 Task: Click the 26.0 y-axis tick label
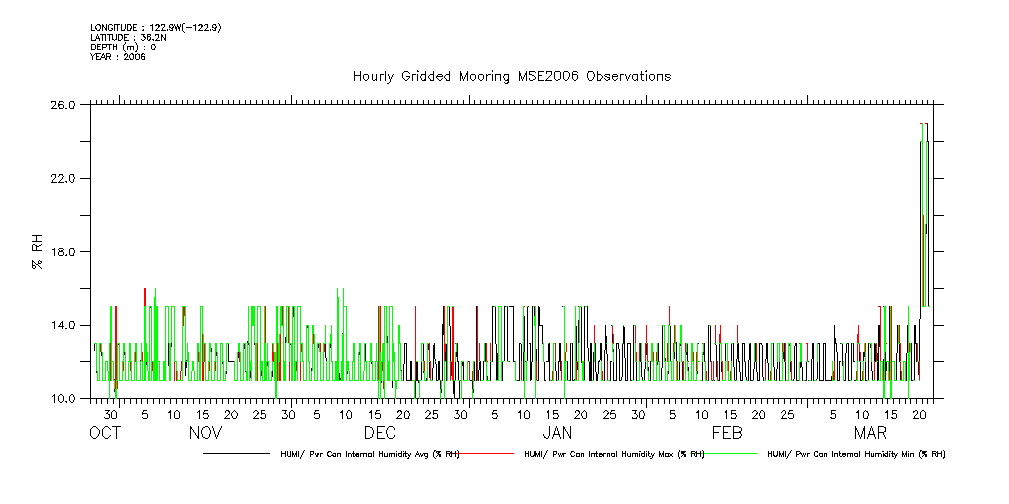point(64,105)
